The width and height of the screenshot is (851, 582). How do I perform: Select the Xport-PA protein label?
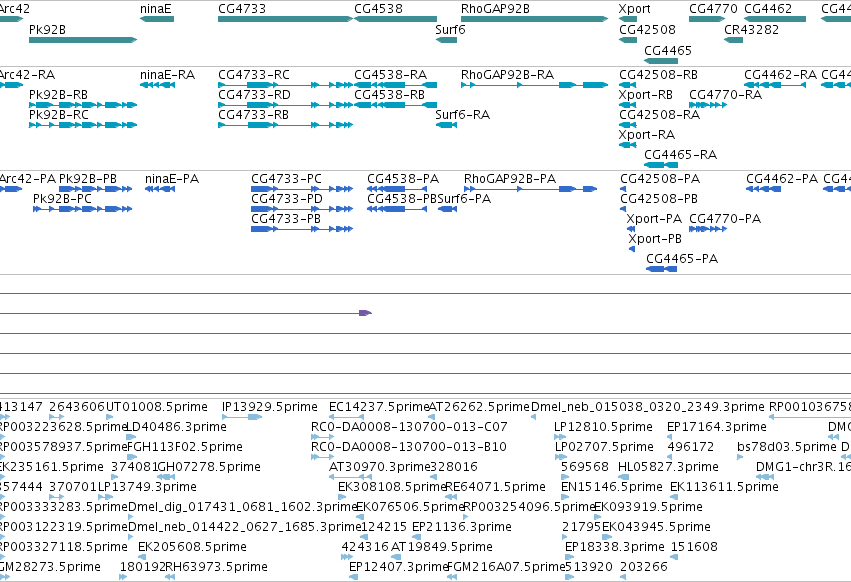point(654,219)
